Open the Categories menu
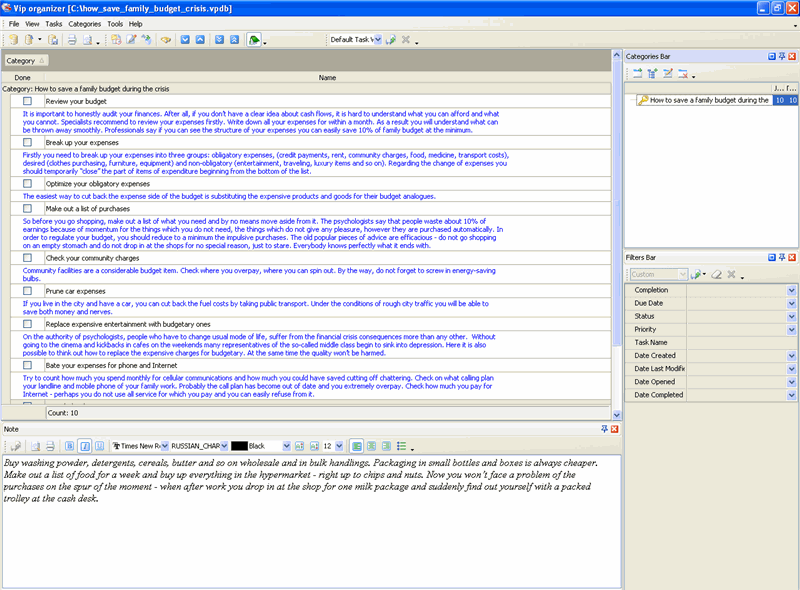 point(85,24)
